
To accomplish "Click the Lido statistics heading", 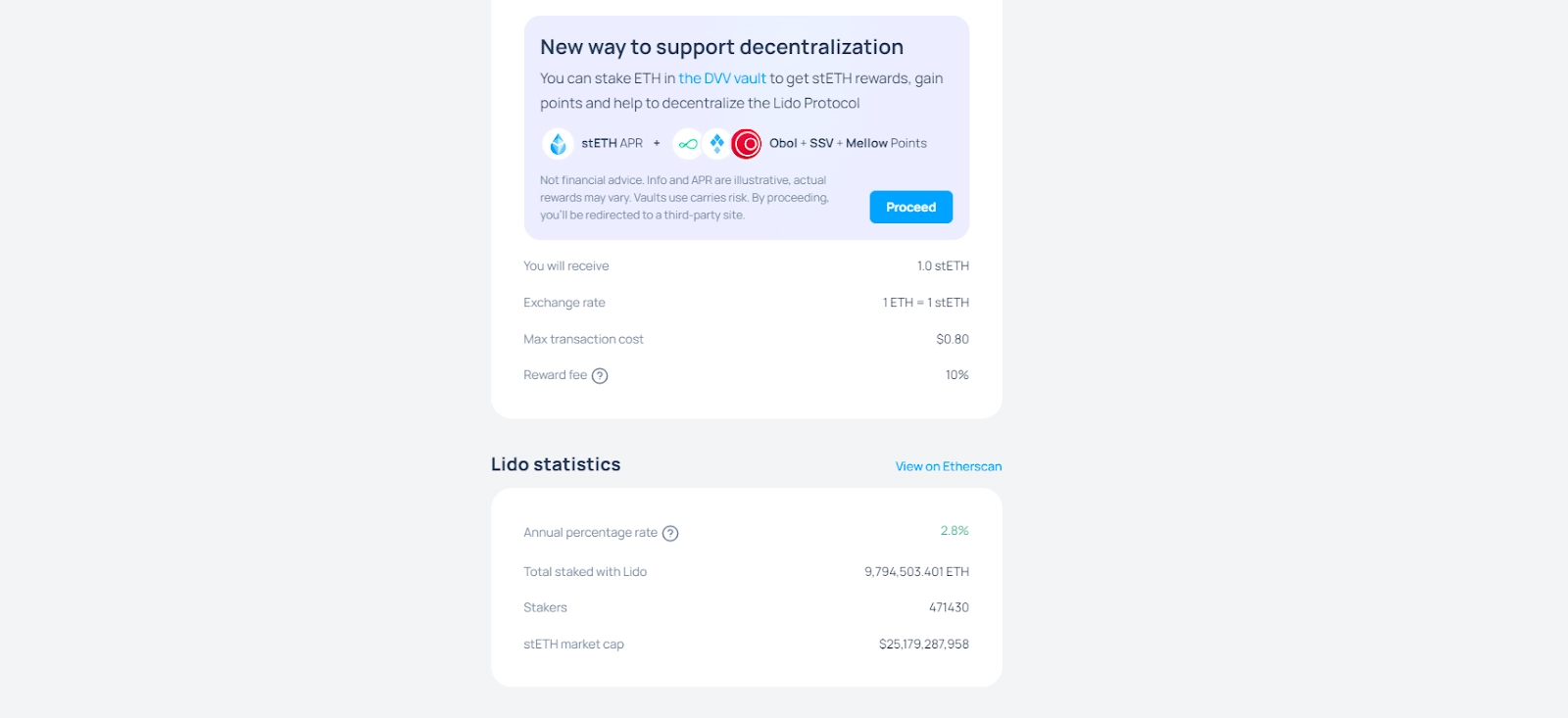I will pyautogui.click(x=556, y=464).
